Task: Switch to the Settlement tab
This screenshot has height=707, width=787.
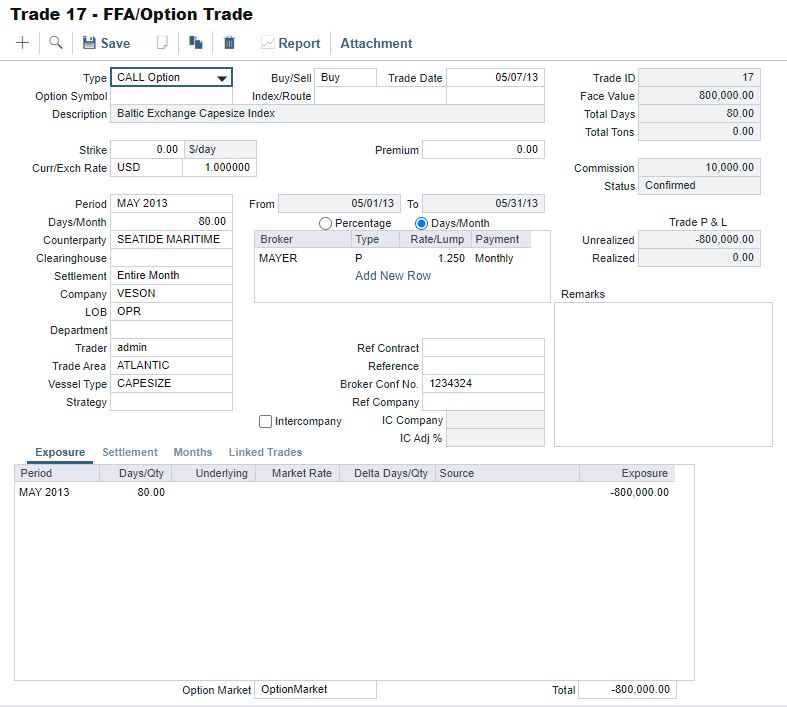Action: [129, 453]
